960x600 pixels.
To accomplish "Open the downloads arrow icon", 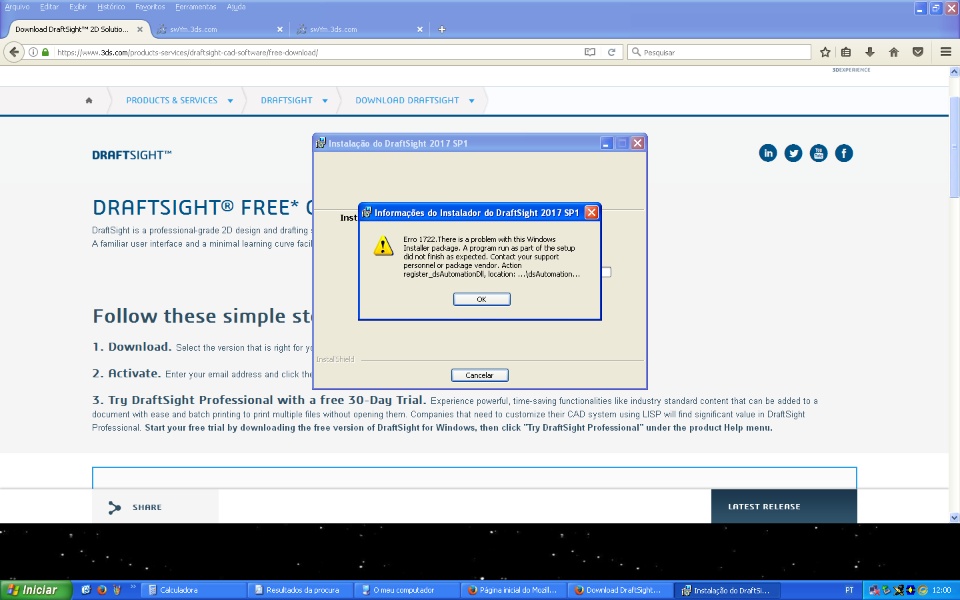I will coord(869,52).
